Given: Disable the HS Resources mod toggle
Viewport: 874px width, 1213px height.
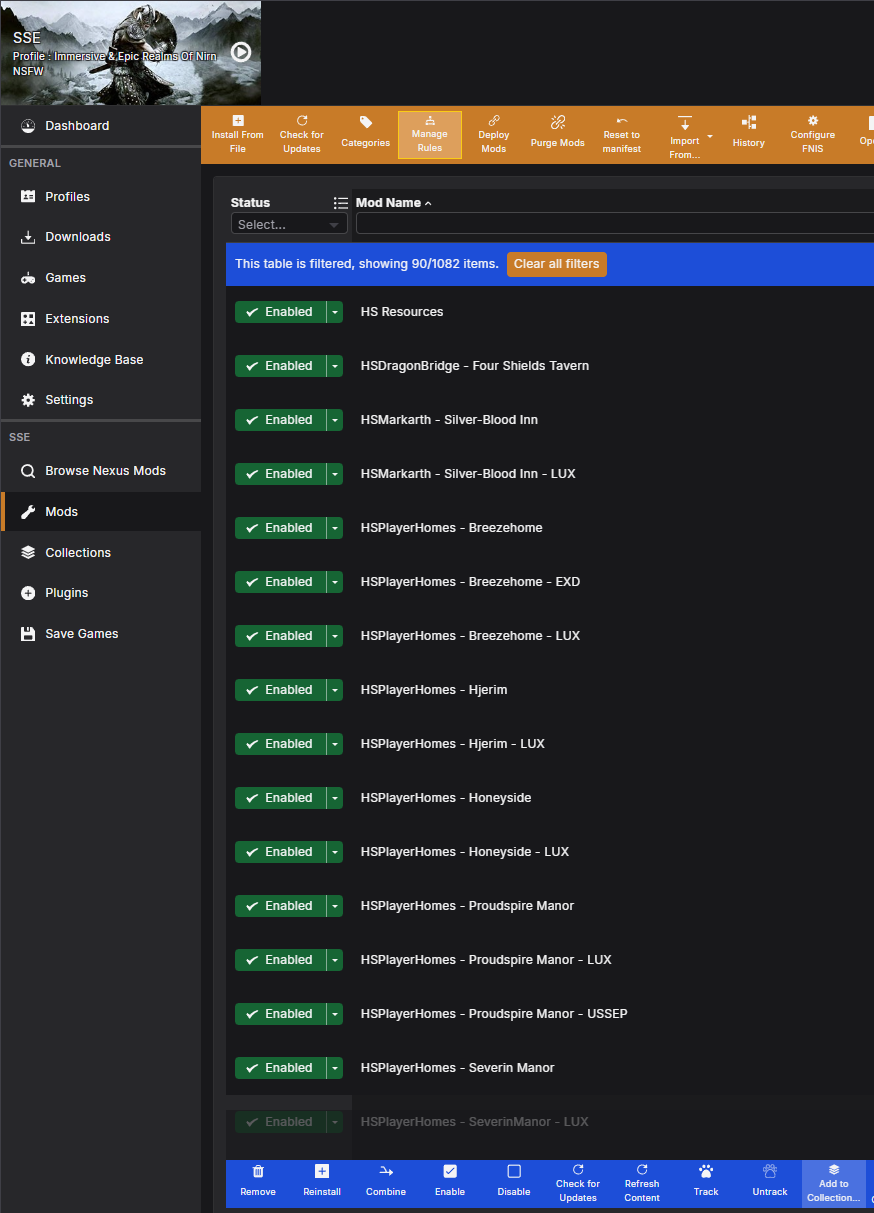Looking at the screenshot, I should click(x=281, y=311).
